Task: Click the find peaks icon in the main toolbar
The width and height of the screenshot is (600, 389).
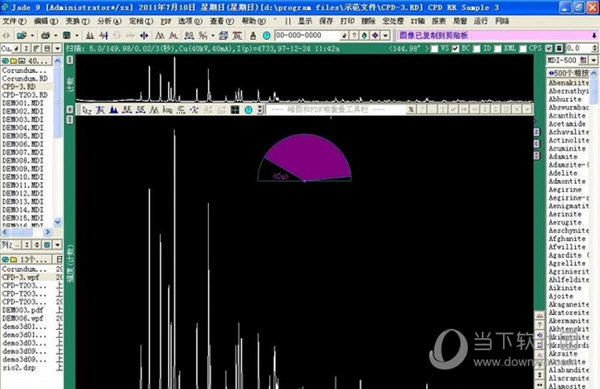Action: (90, 36)
